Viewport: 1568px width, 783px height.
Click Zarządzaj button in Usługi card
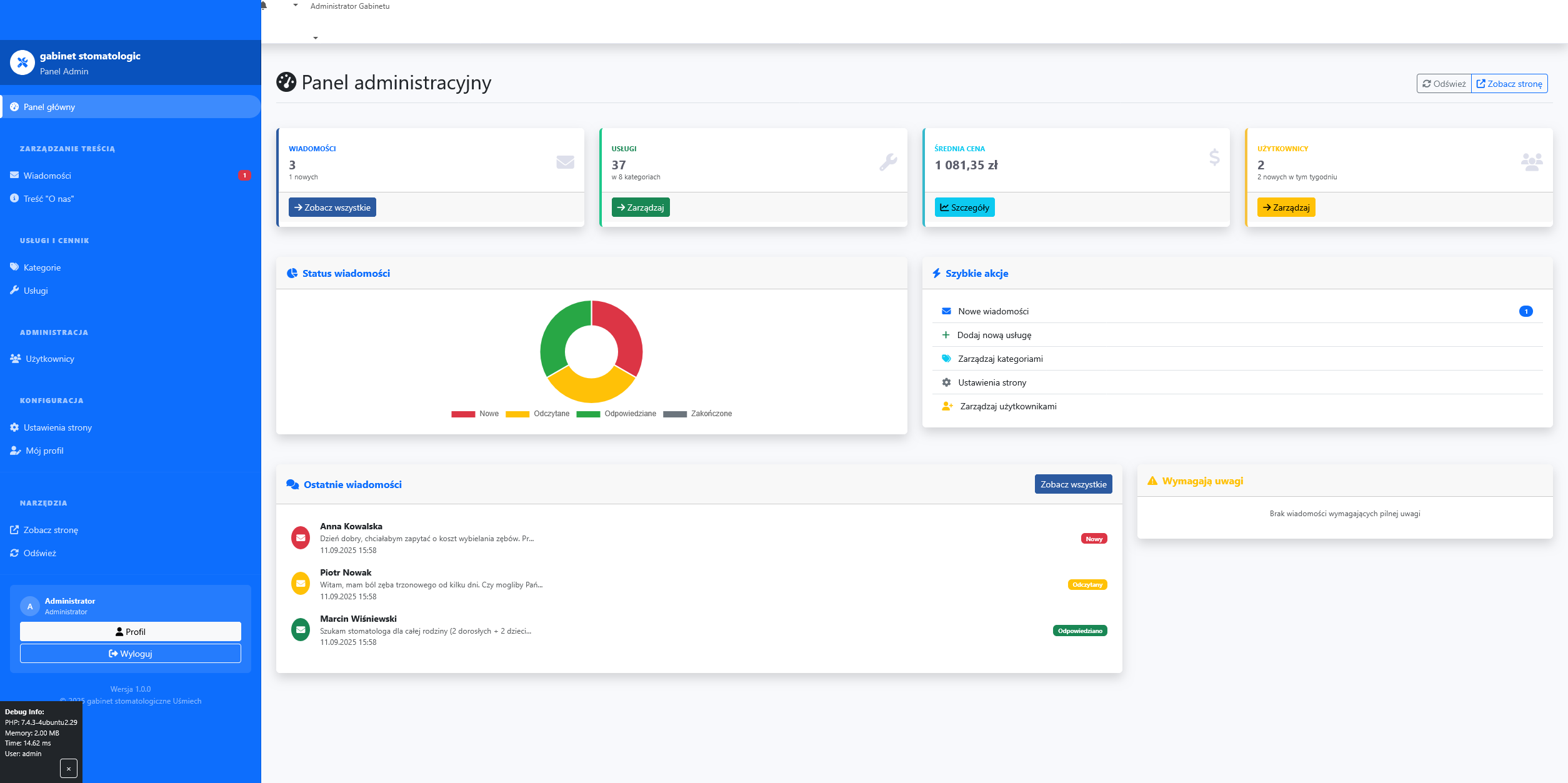point(641,207)
